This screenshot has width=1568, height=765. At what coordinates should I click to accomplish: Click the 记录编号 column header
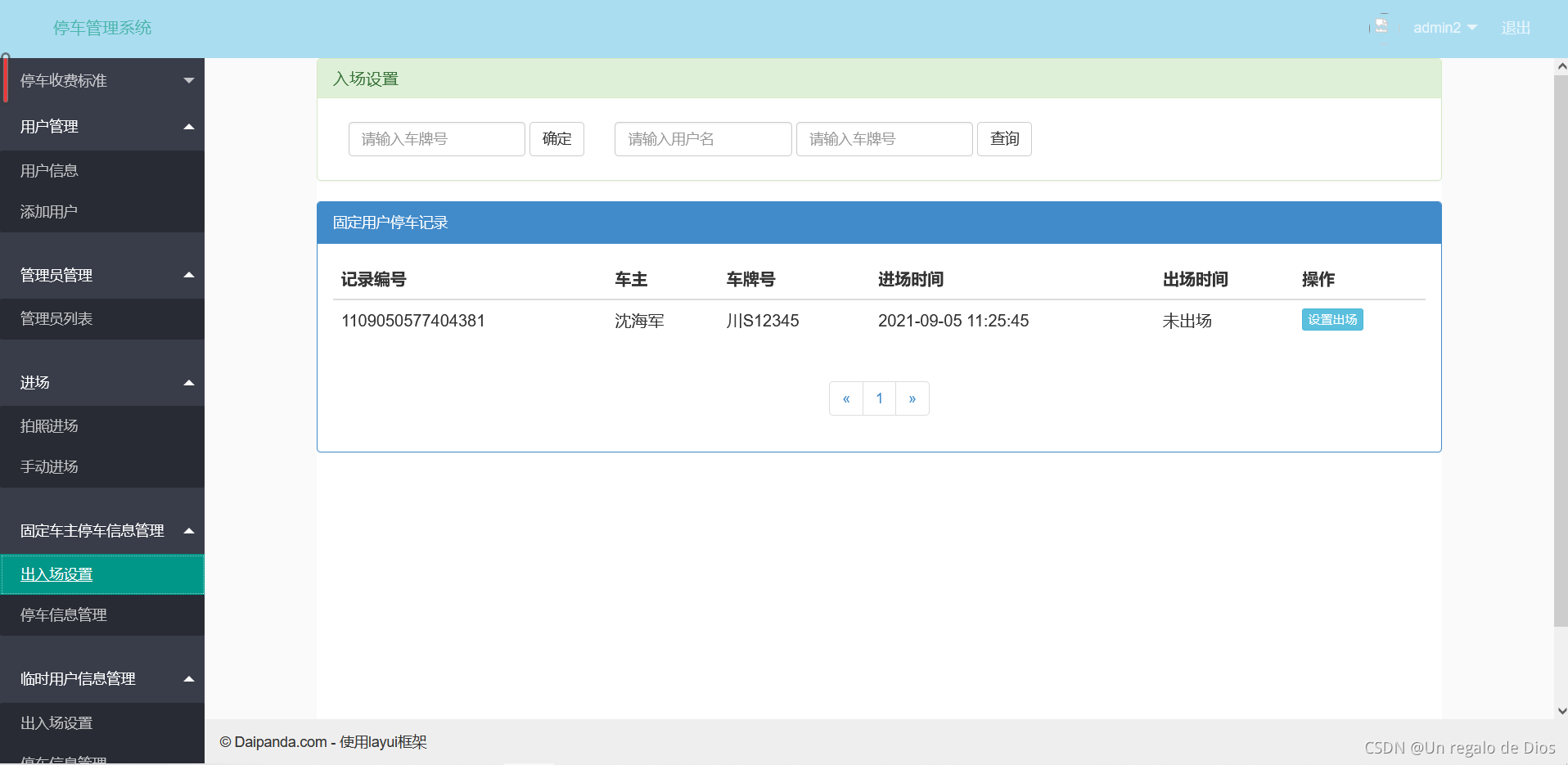point(373,280)
